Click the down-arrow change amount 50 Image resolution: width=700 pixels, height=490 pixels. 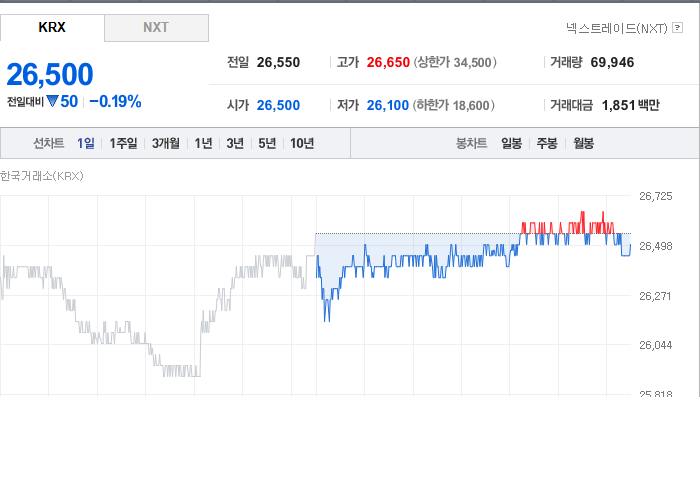pyautogui.click(x=62, y=102)
